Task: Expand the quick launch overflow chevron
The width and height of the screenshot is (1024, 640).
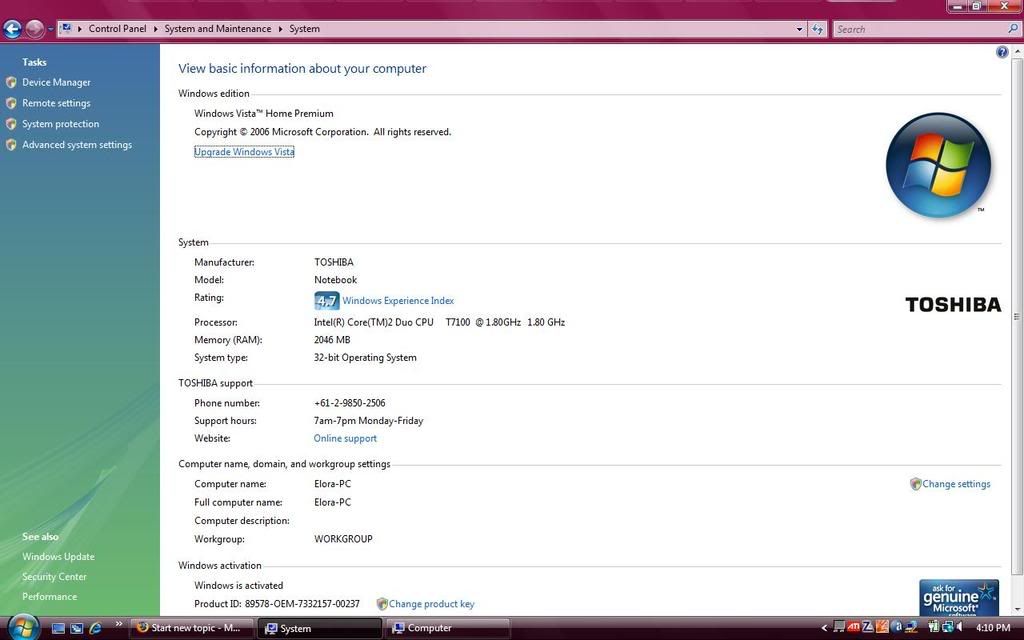Action: tap(118, 624)
